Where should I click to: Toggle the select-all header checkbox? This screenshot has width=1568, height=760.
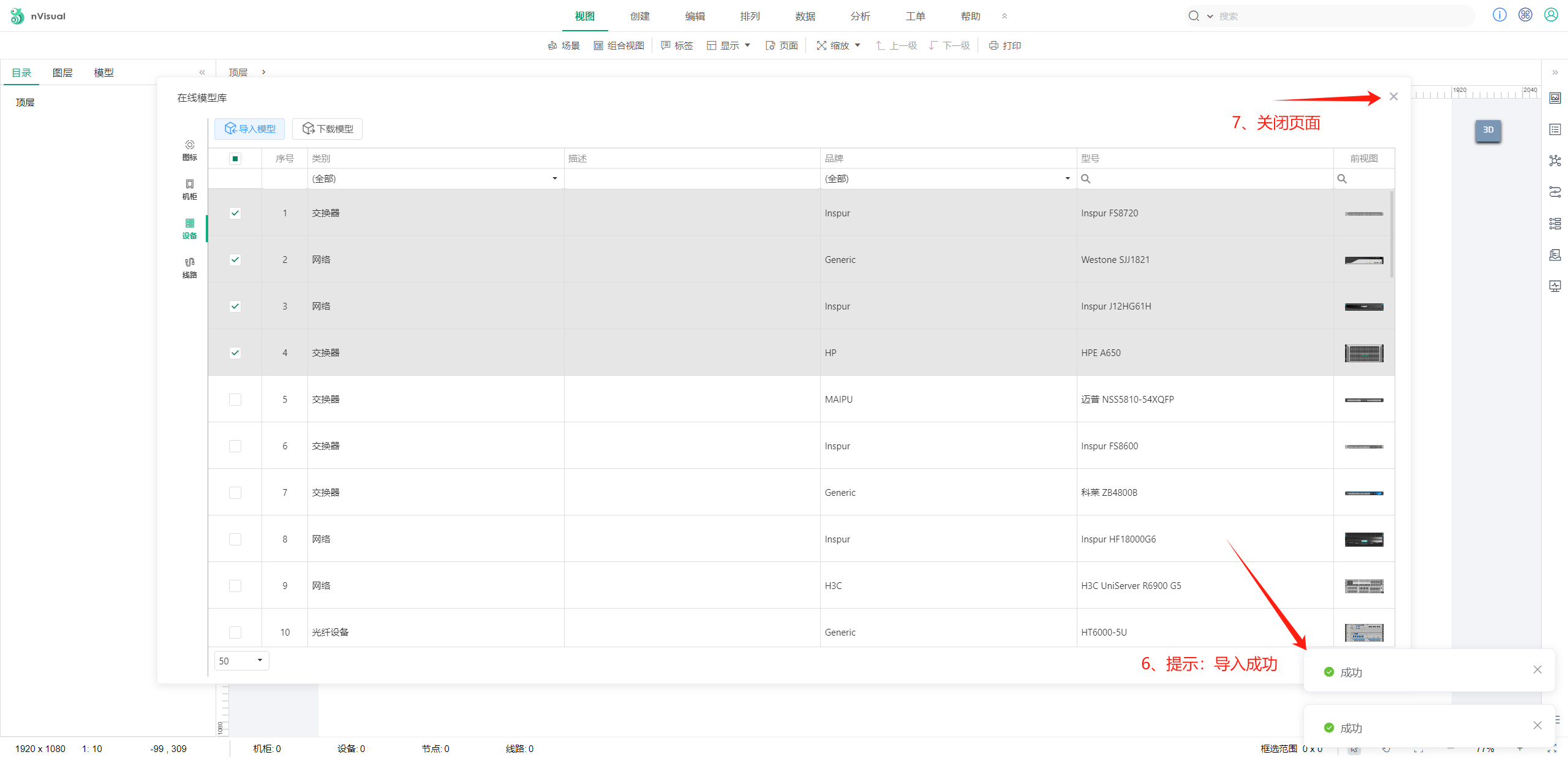(x=235, y=159)
